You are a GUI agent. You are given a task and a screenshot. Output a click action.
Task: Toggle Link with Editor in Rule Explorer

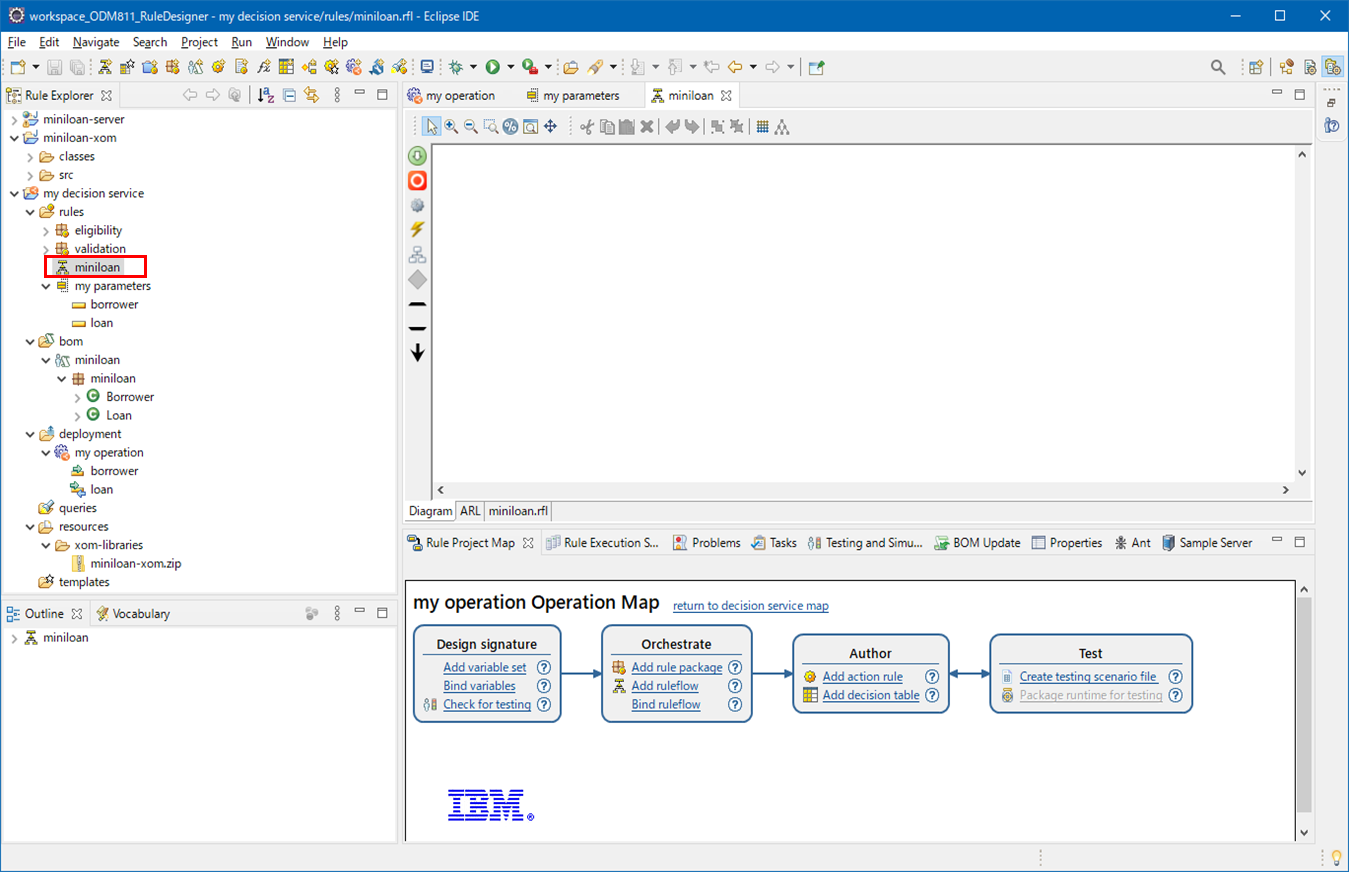pyautogui.click(x=311, y=95)
